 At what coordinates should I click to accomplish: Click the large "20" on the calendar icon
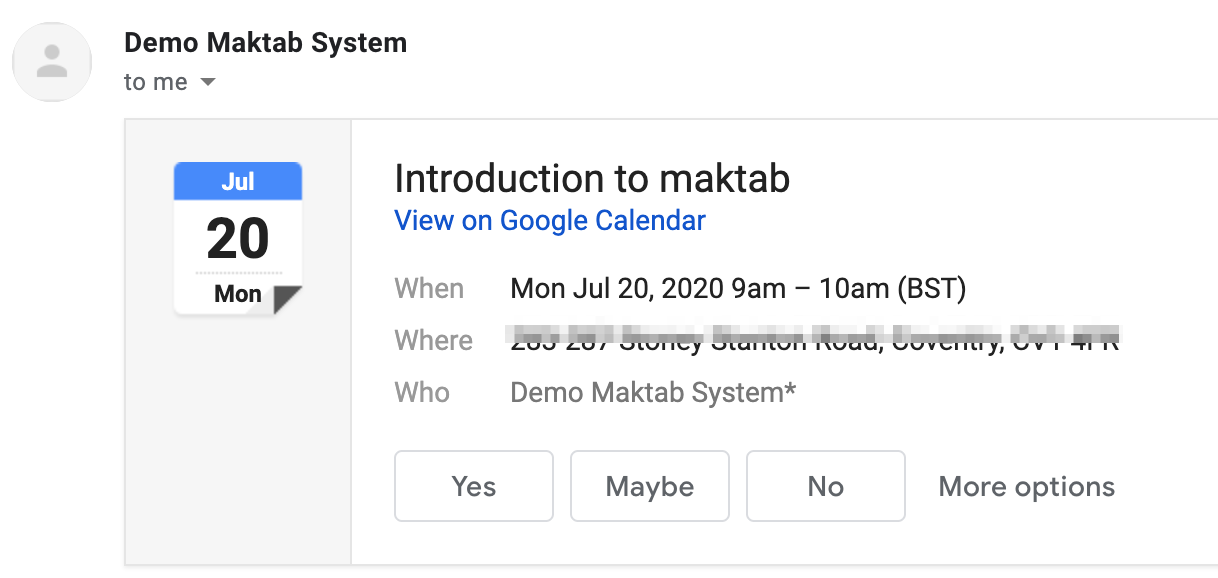click(x=238, y=238)
